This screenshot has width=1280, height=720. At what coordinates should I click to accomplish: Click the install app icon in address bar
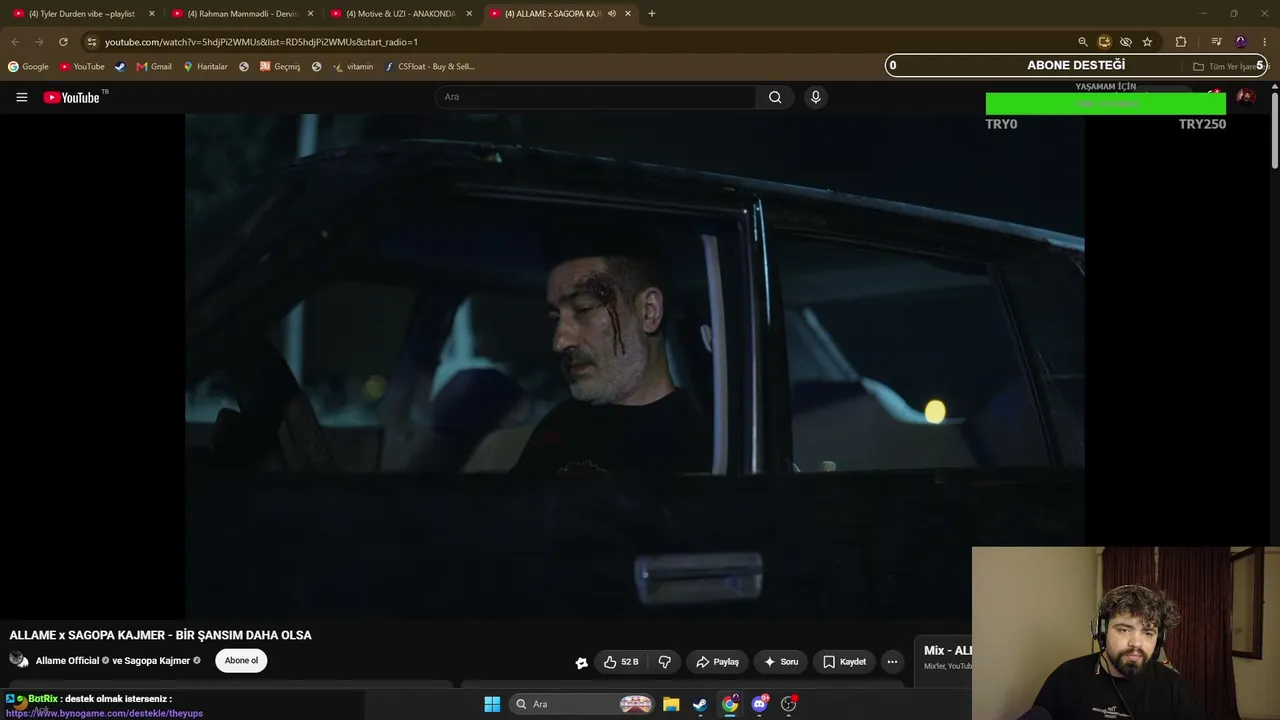(x=1104, y=42)
